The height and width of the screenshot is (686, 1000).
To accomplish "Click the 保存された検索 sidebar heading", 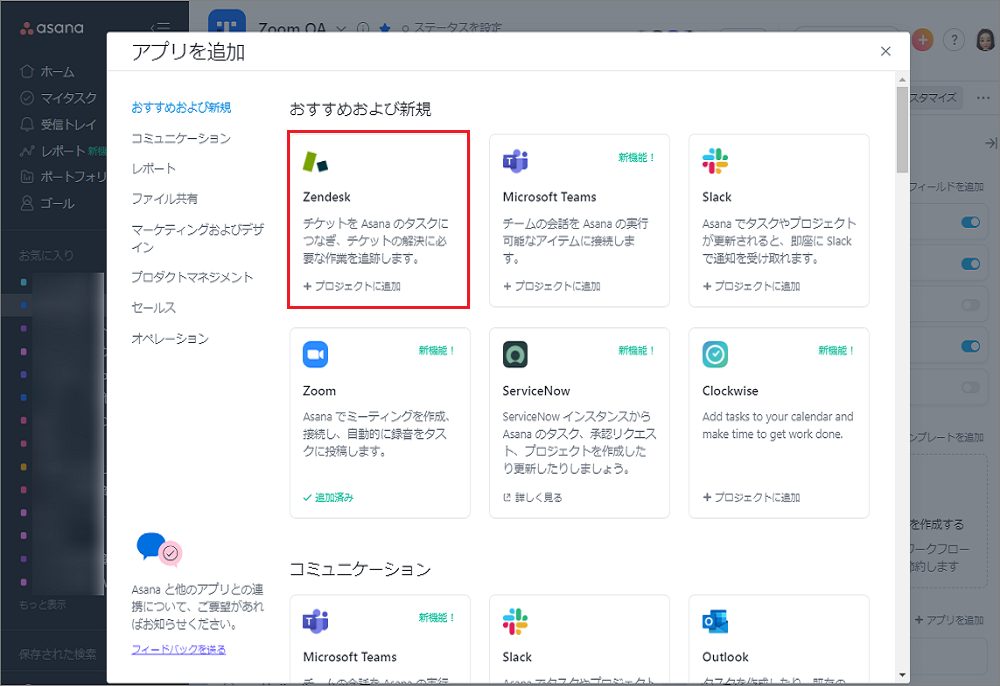I will (57, 654).
